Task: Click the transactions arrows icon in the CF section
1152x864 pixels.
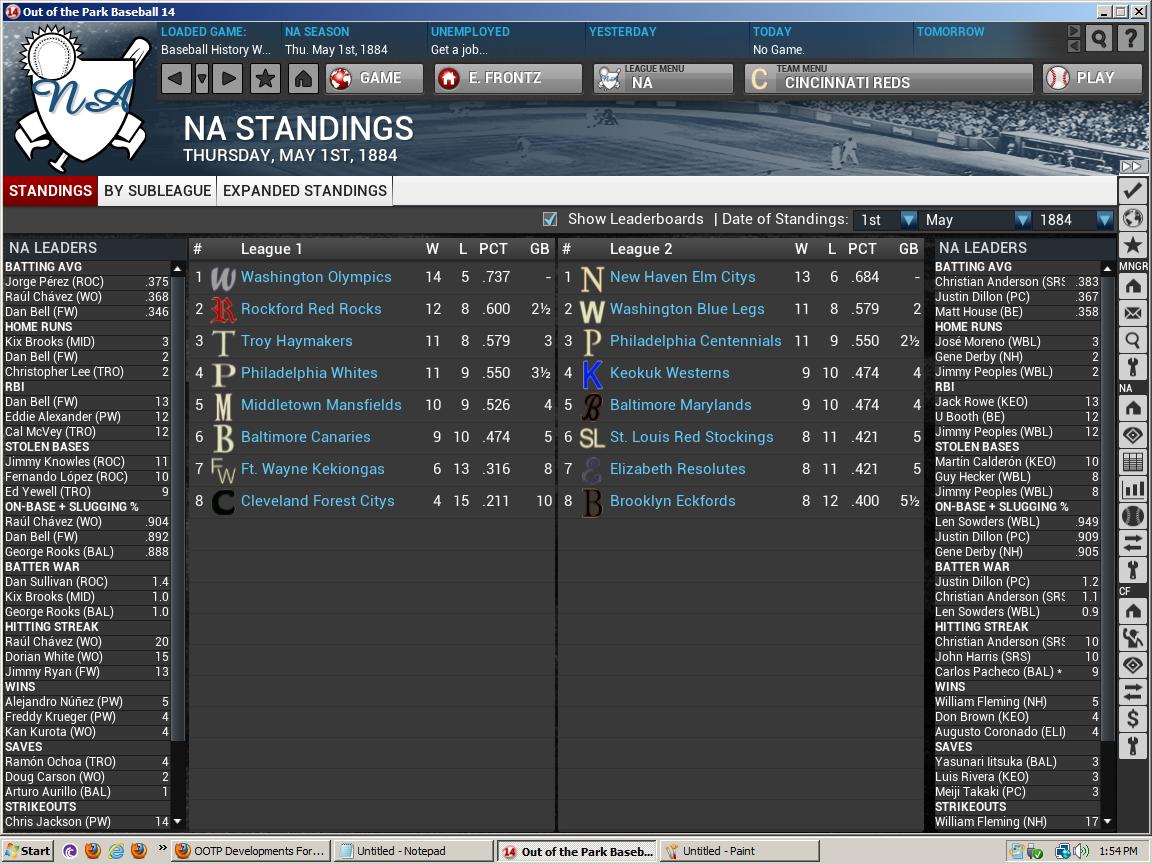Action: 1133,692
